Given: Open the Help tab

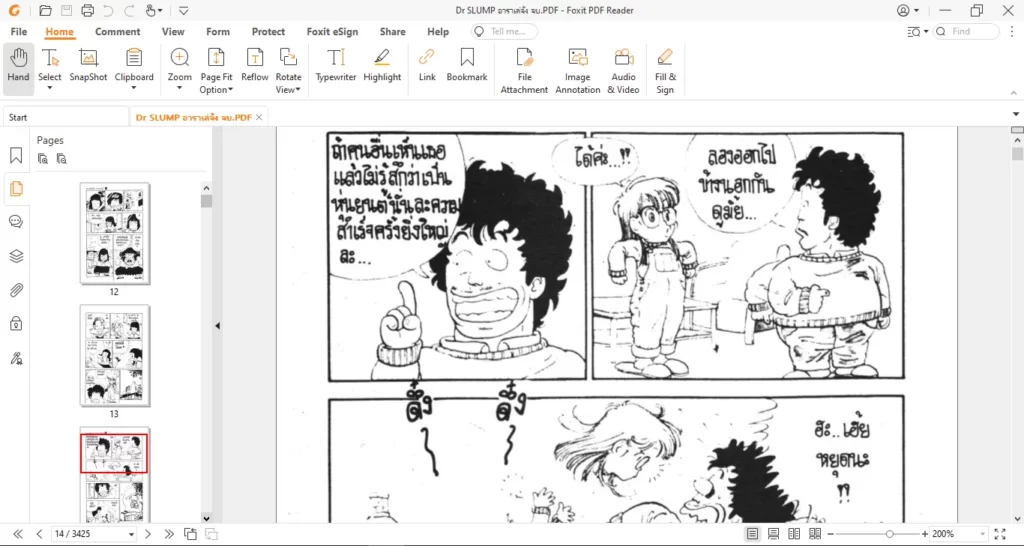Looking at the screenshot, I should 438,31.
